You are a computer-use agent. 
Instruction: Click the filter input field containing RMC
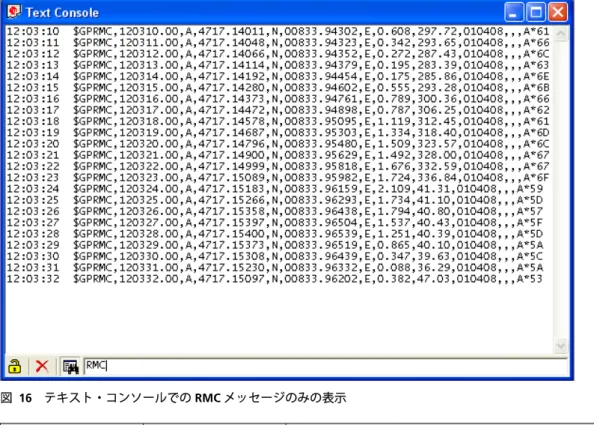coord(325,366)
